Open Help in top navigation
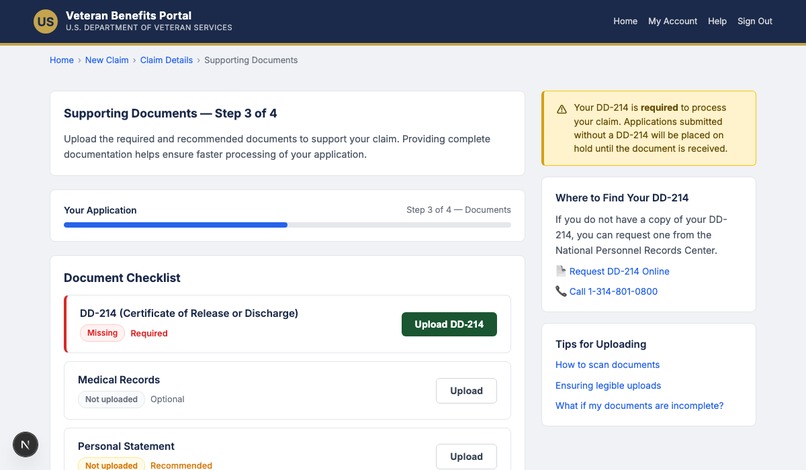Viewport: 806px width, 470px height. pos(717,21)
